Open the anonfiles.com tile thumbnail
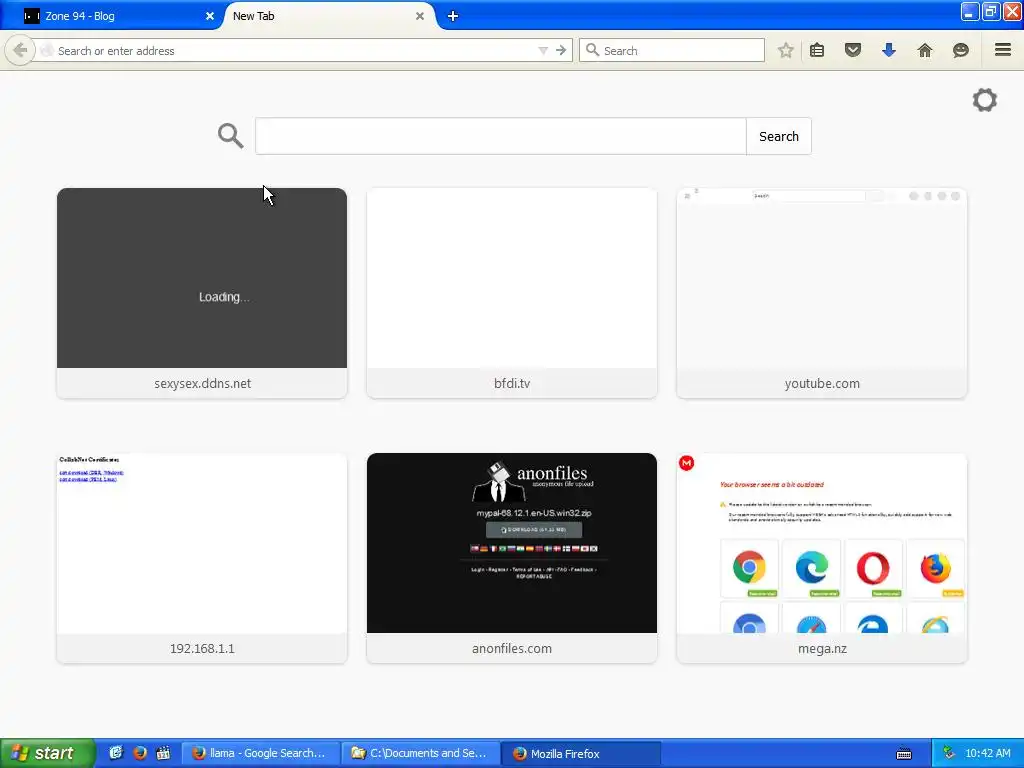This screenshot has height=768, width=1024. [512, 543]
